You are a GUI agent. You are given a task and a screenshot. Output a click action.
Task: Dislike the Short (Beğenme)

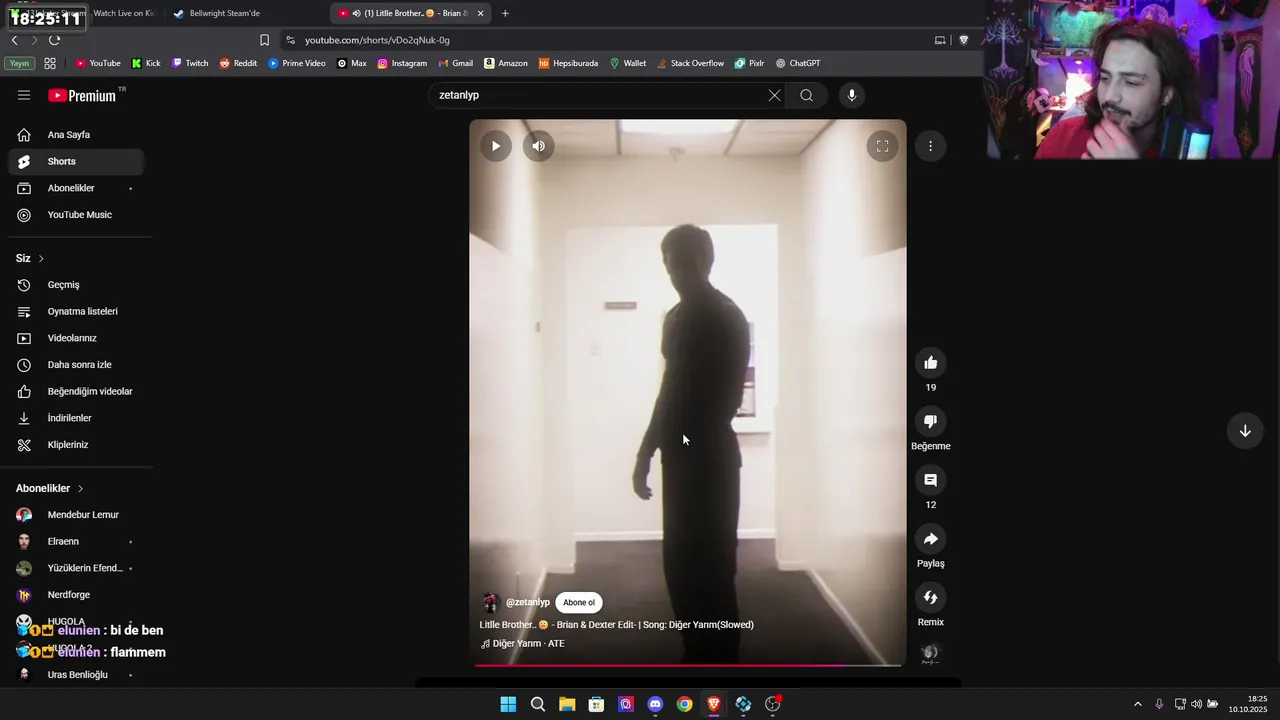tap(931, 421)
